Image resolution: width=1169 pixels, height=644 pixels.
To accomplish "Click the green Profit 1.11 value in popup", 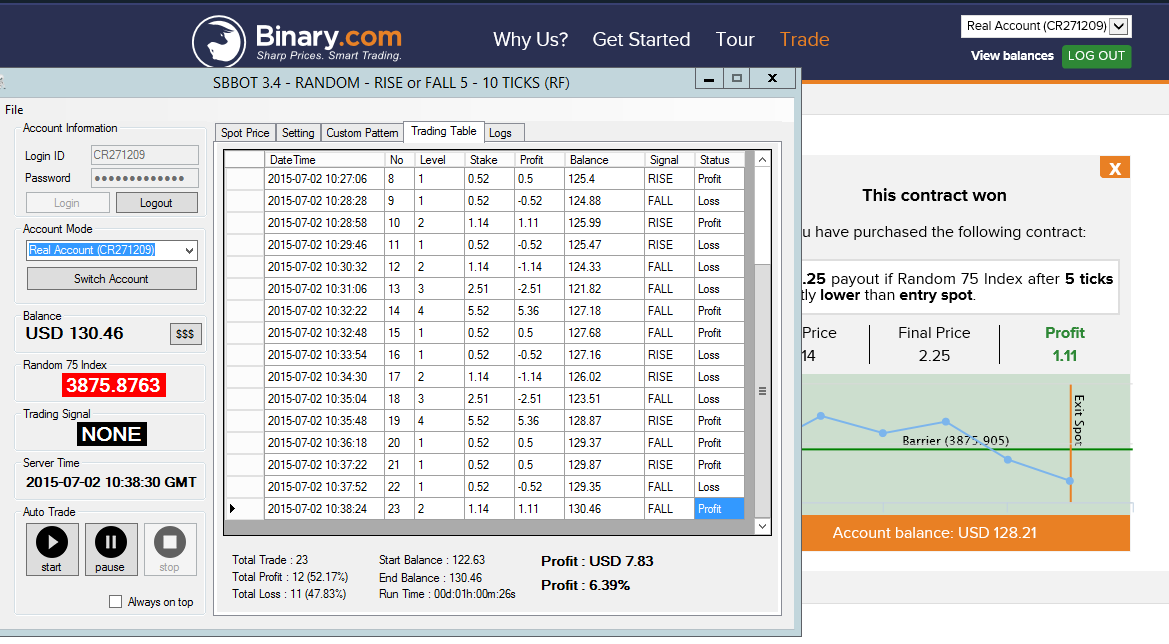I will pyautogui.click(x=1065, y=356).
